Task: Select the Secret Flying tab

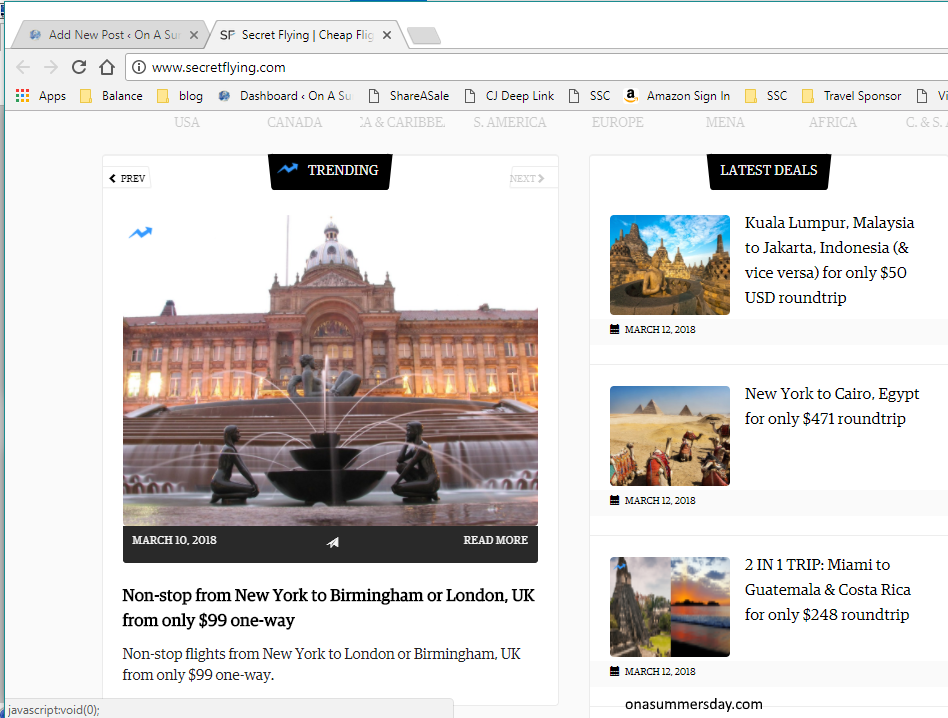Action: coord(305,34)
